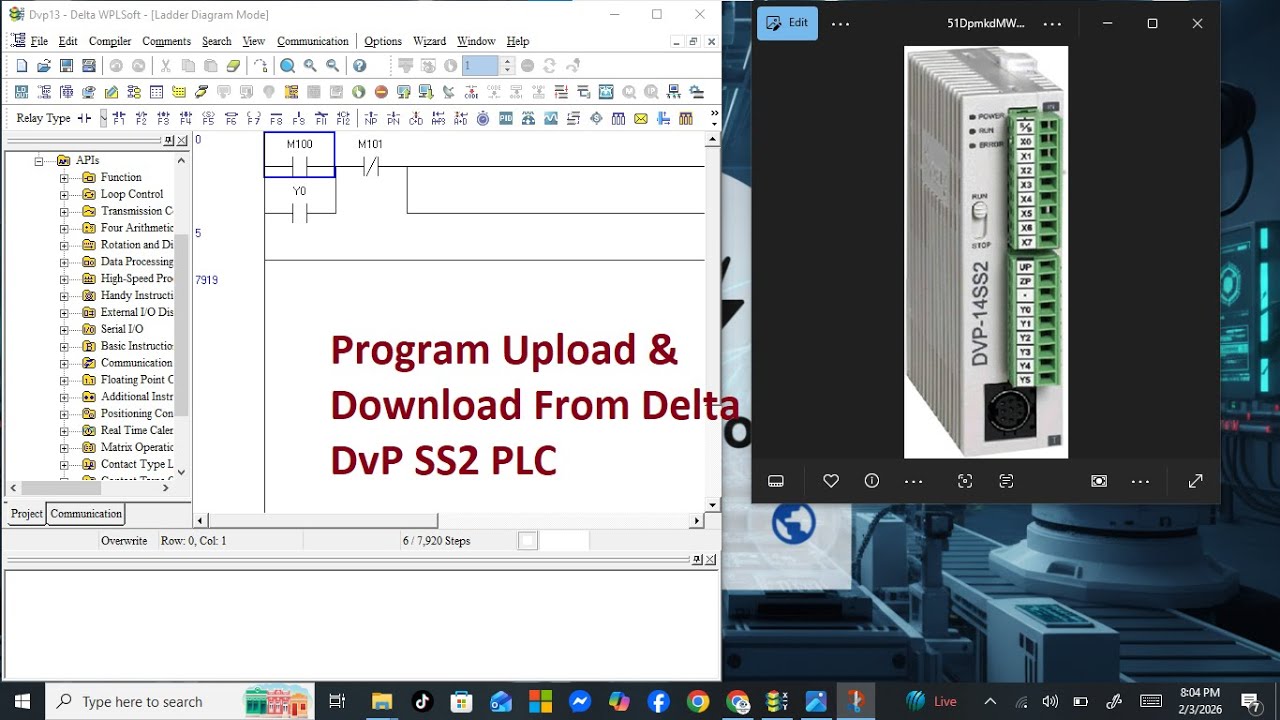
Task: Click the New file icon in WPLSoft toolbar
Action: coord(21,66)
